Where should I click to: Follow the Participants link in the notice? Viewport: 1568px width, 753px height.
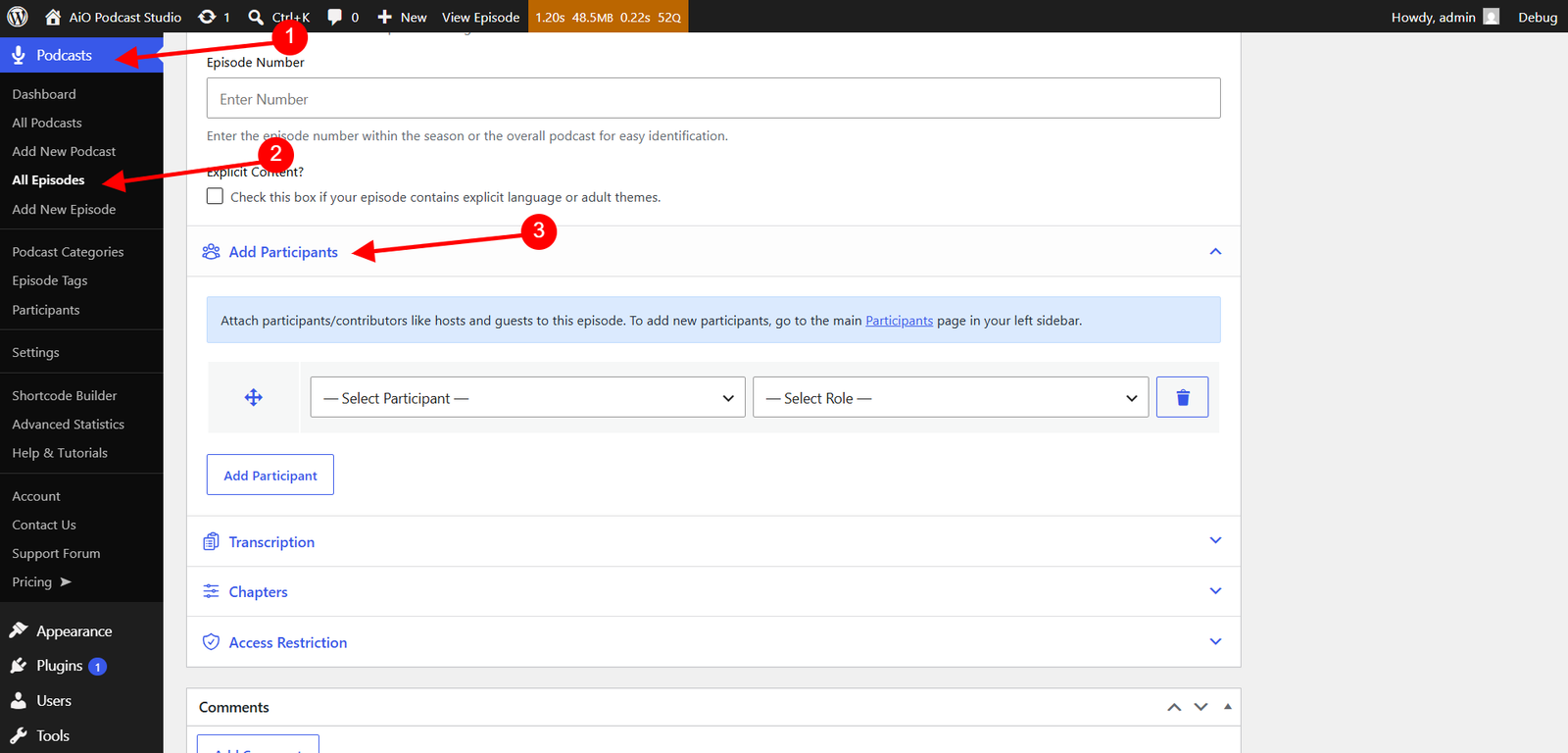[x=899, y=321]
